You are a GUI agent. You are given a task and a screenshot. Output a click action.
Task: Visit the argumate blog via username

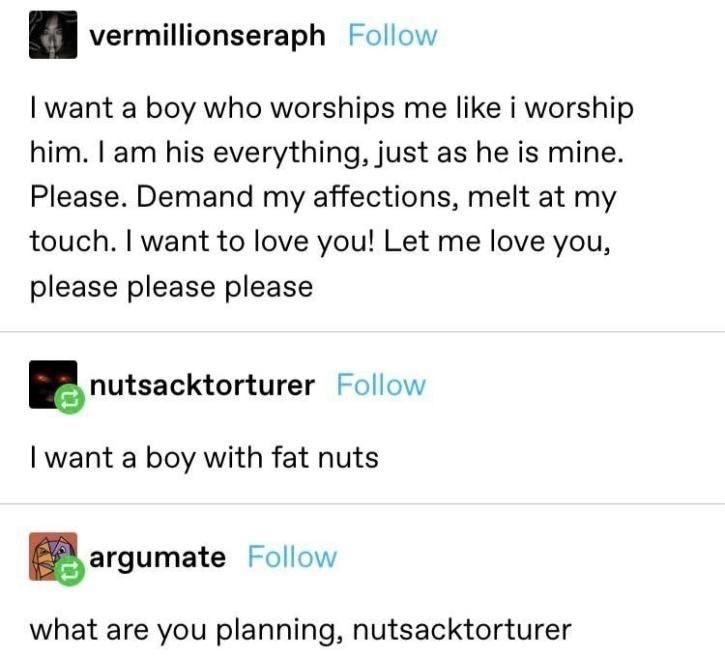[158, 557]
